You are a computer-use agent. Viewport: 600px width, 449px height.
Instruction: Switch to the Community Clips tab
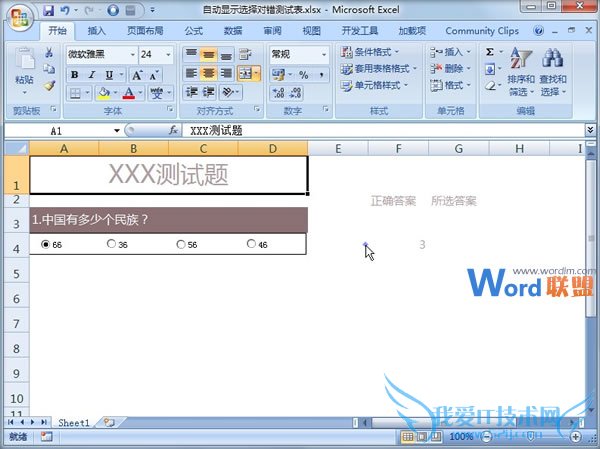(482, 31)
